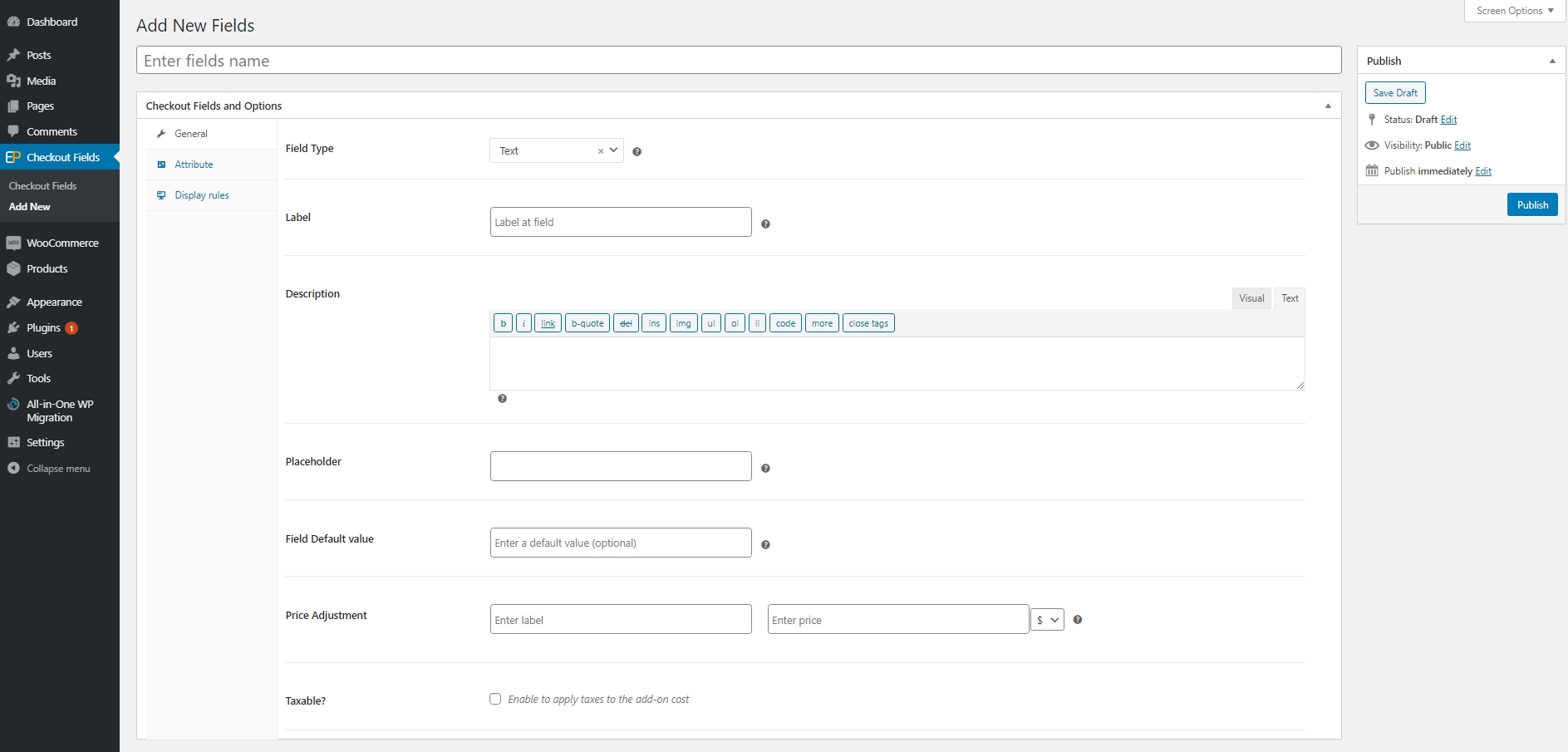
Task: Click the Save Draft button
Action: point(1394,93)
